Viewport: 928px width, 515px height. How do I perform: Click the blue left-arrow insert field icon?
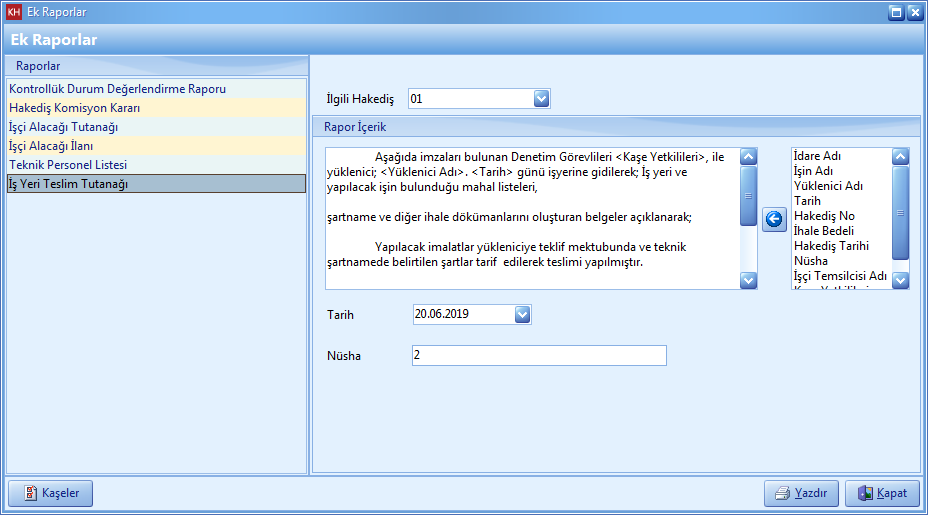[x=774, y=220]
